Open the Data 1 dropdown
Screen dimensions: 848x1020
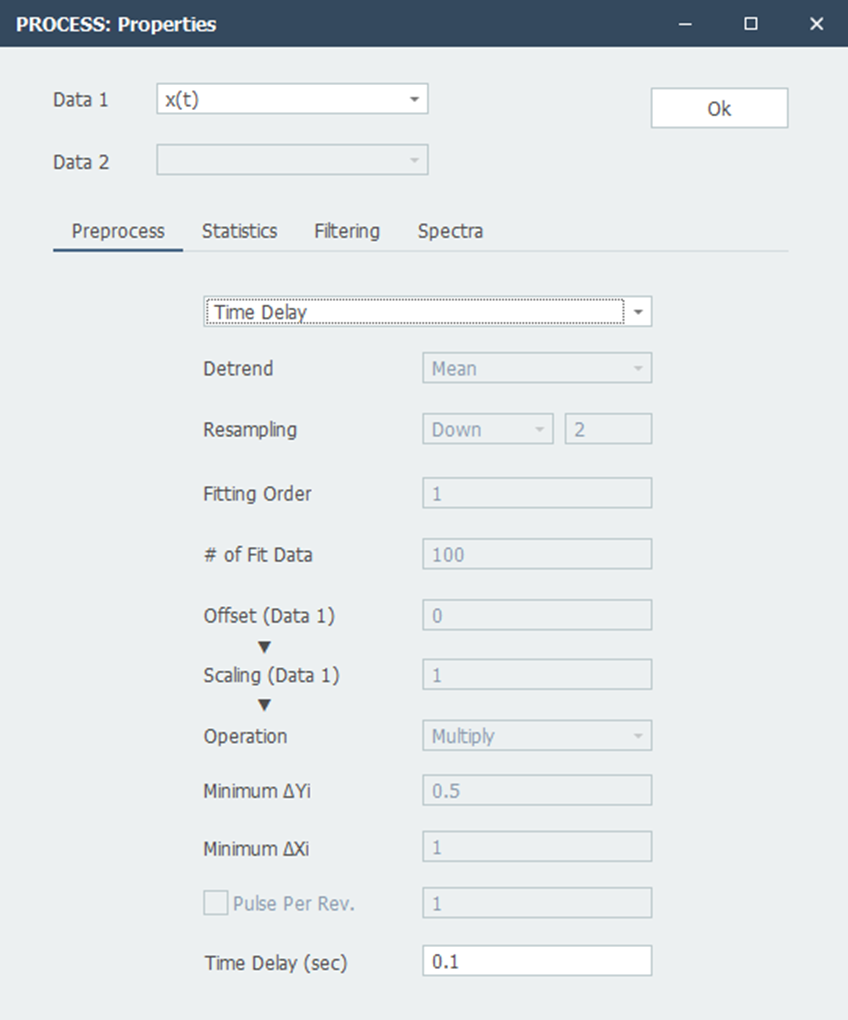(292, 99)
